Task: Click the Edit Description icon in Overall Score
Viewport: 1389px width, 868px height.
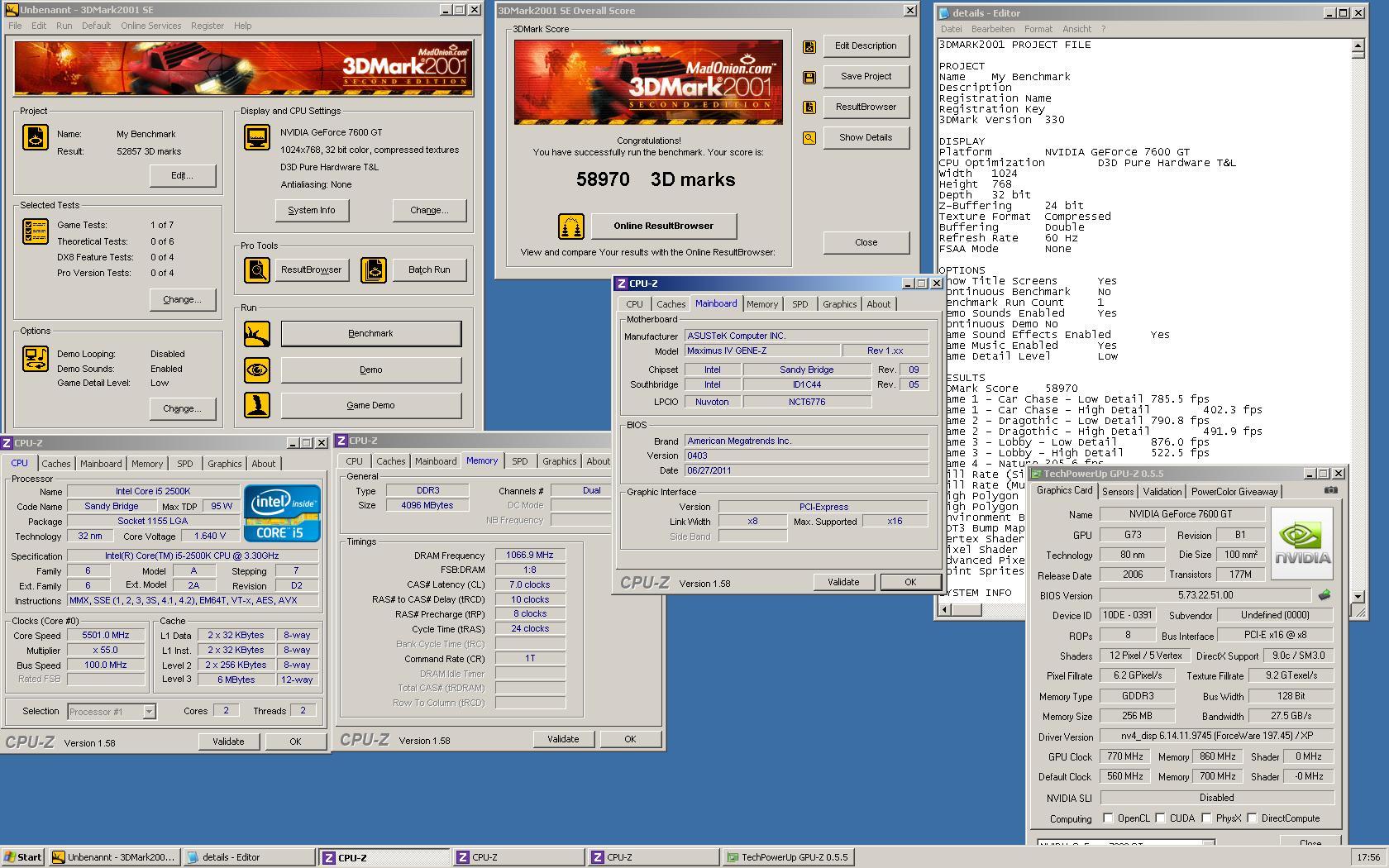Action: [809, 47]
